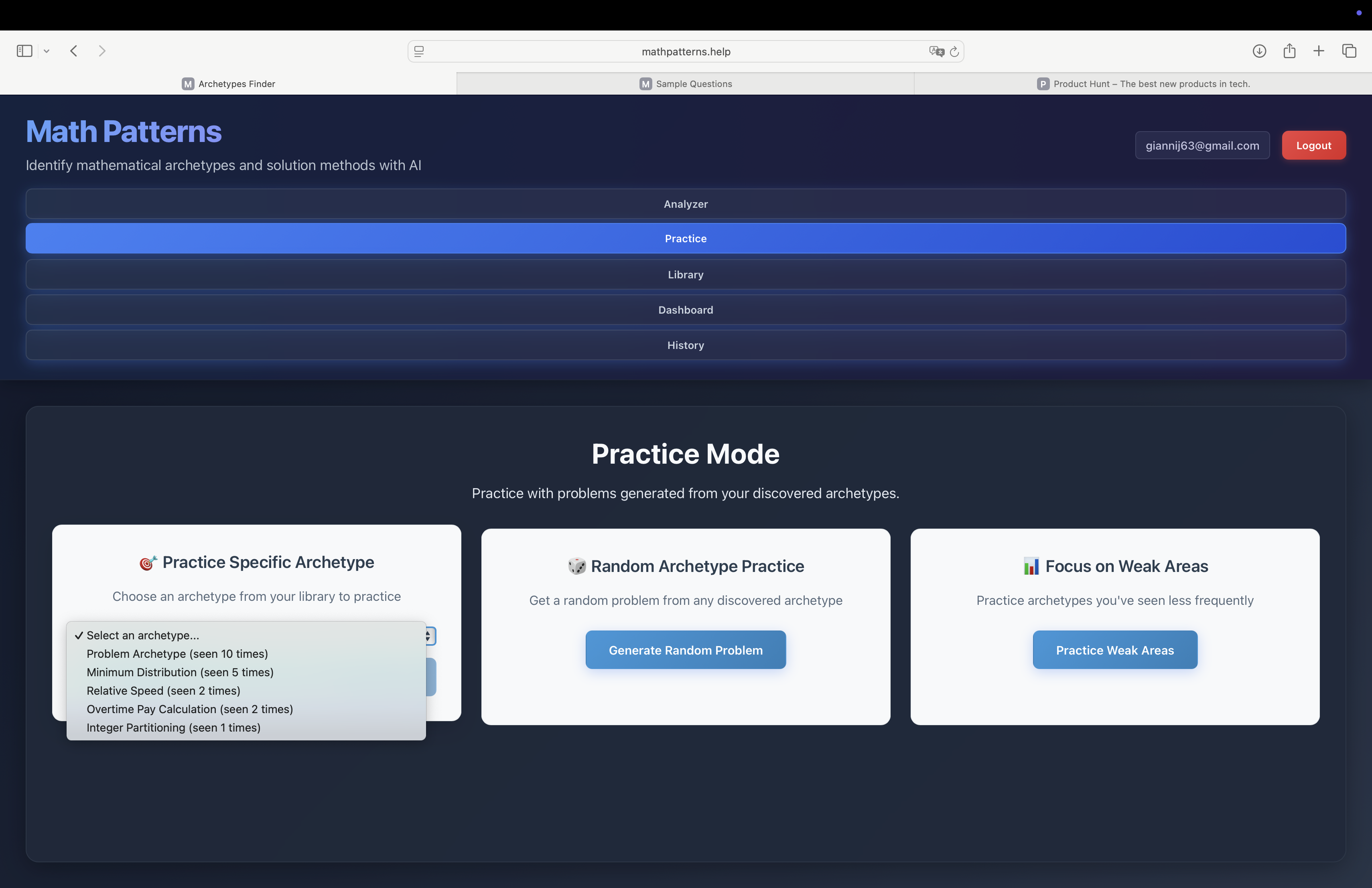Click the Safari sidebar toggle icon
Screen dimensions: 1372x888
point(24,51)
